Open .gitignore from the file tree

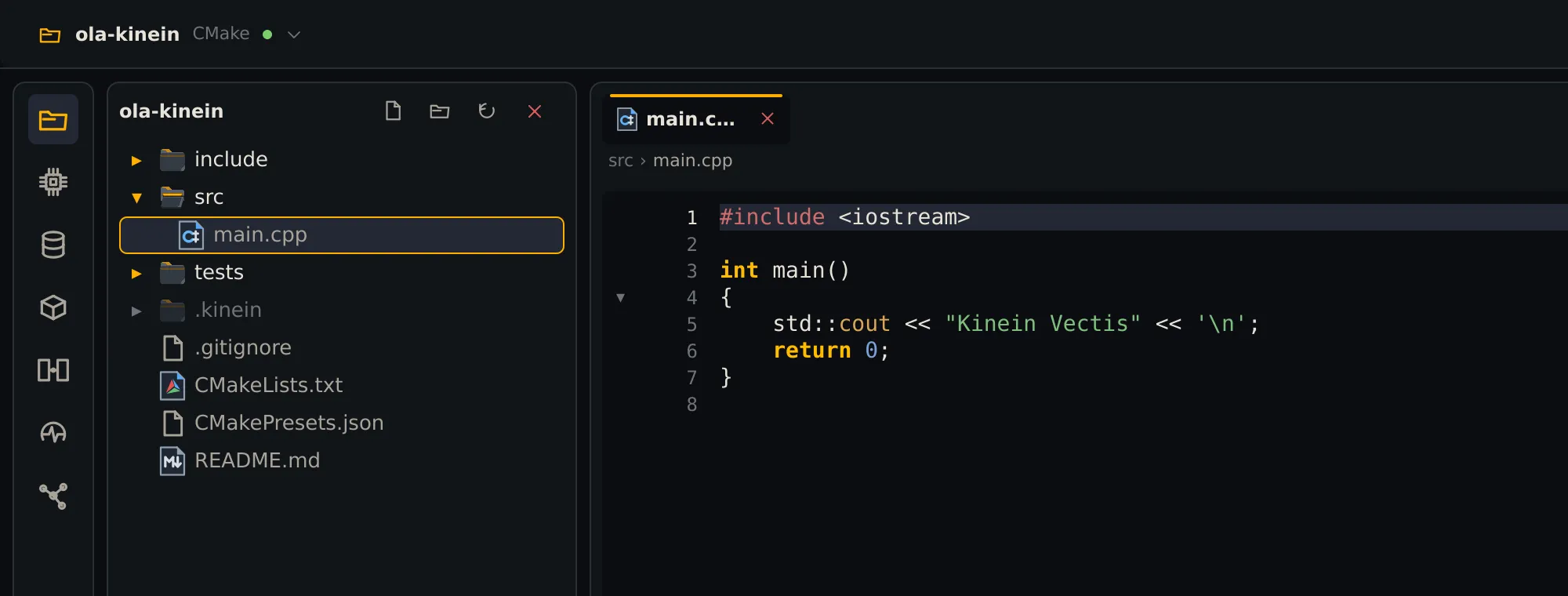pos(342,347)
